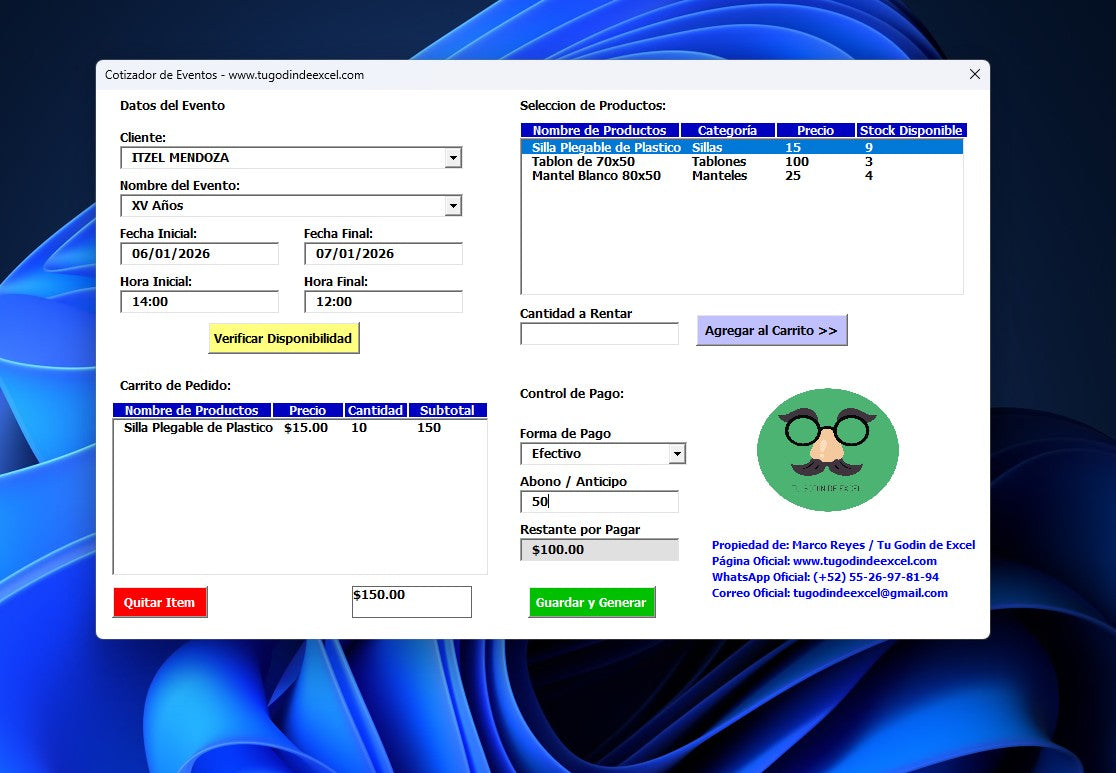
Task: Expand the Forma de Pago dropdown
Action: pyautogui.click(x=677, y=454)
